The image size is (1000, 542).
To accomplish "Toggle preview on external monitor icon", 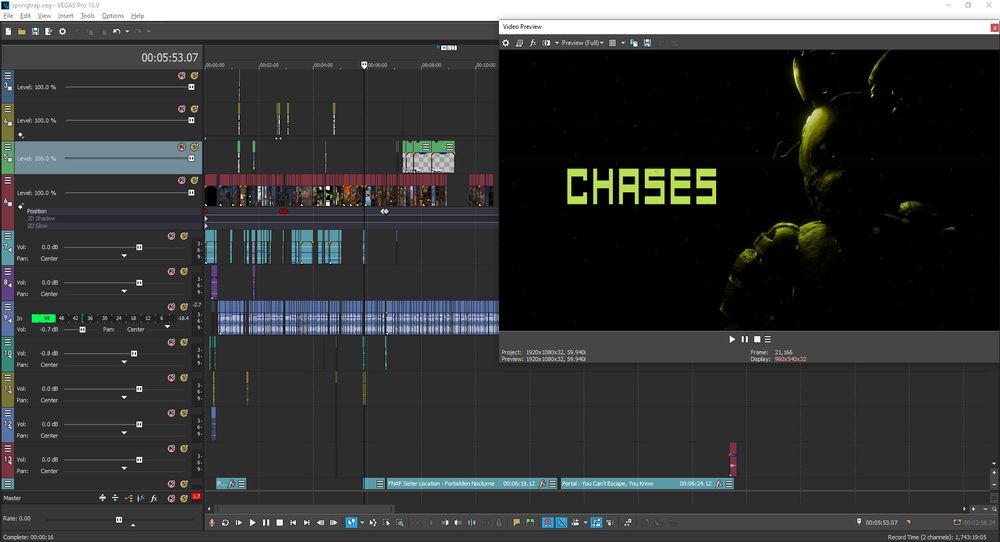I will [519, 43].
